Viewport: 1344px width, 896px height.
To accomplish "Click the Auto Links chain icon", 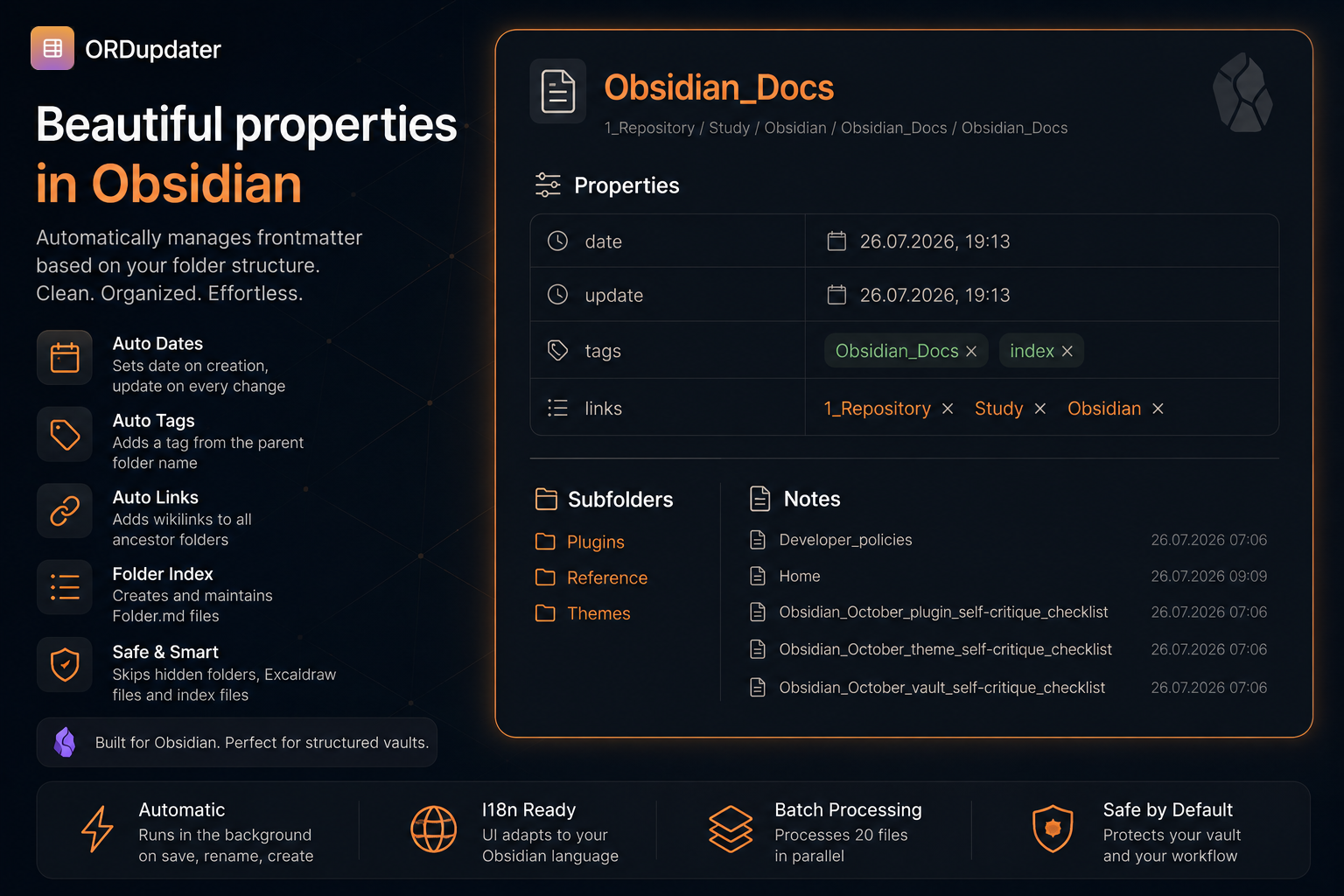I will pos(65,511).
